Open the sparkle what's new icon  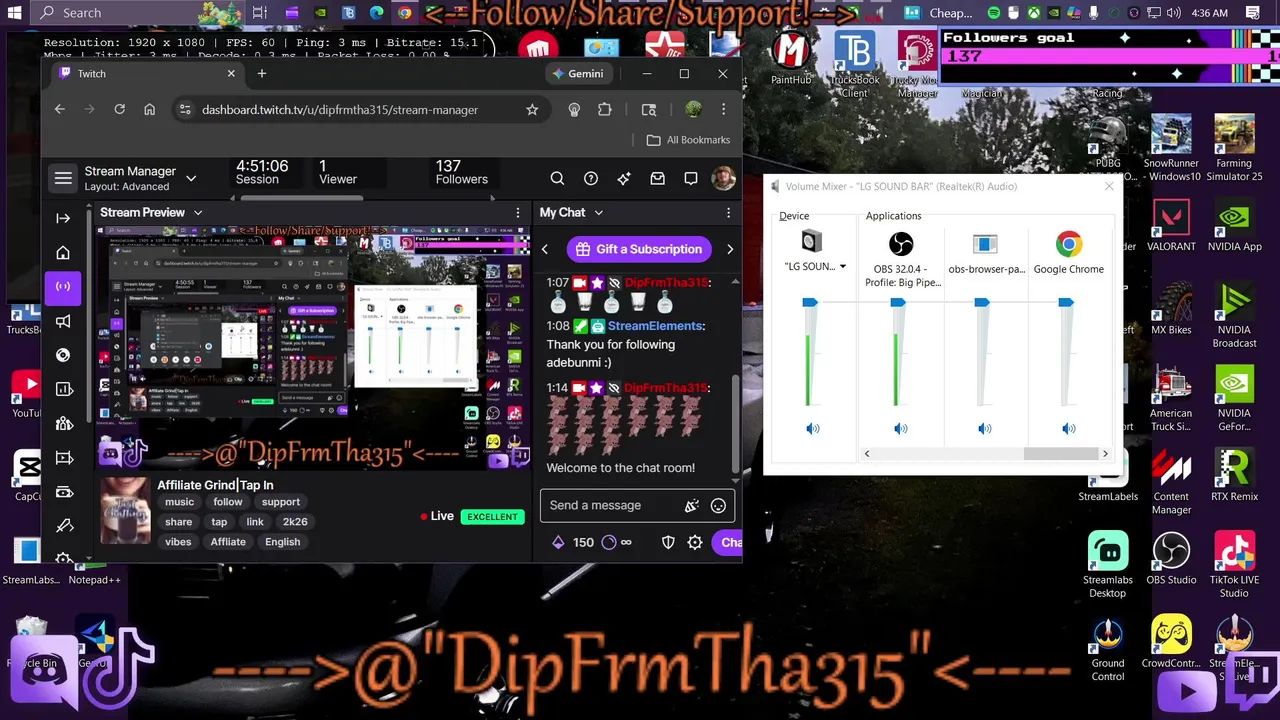tap(624, 178)
